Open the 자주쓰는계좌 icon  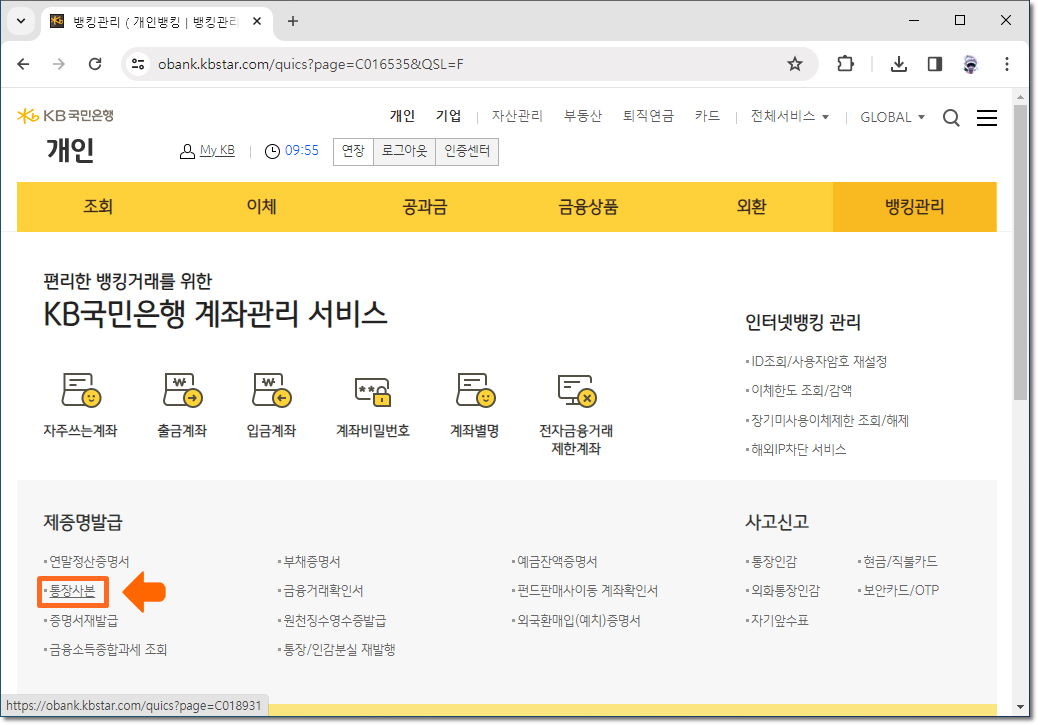tap(81, 390)
